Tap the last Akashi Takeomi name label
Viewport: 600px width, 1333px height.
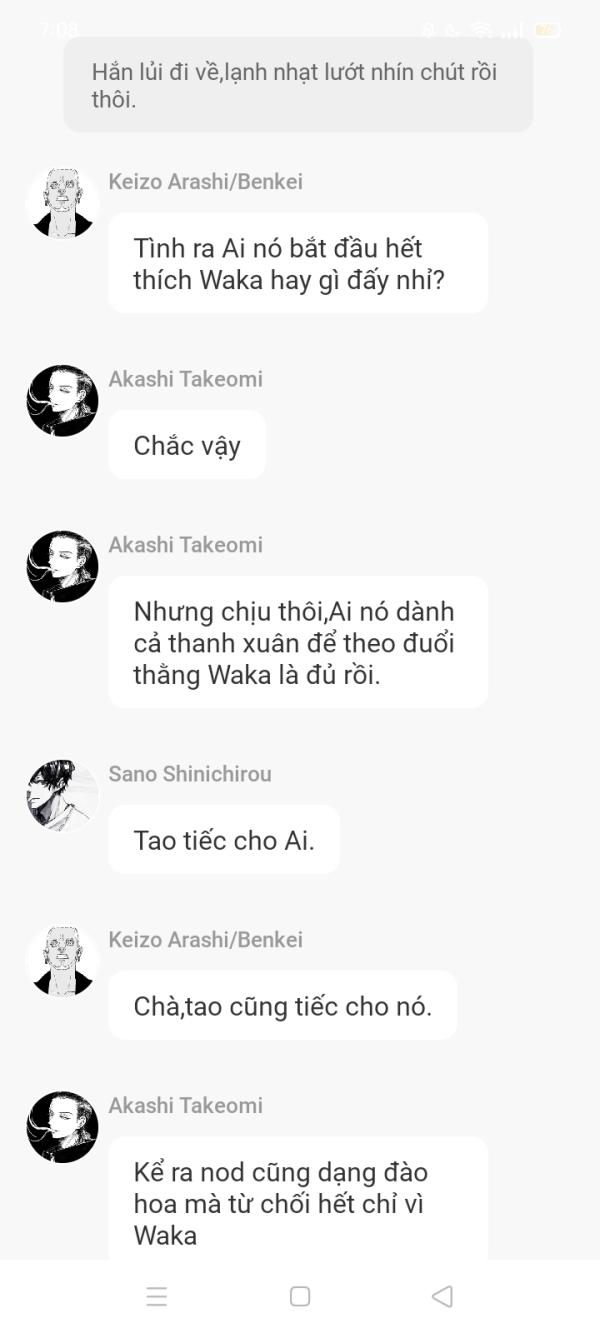(x=186, y=1105)
